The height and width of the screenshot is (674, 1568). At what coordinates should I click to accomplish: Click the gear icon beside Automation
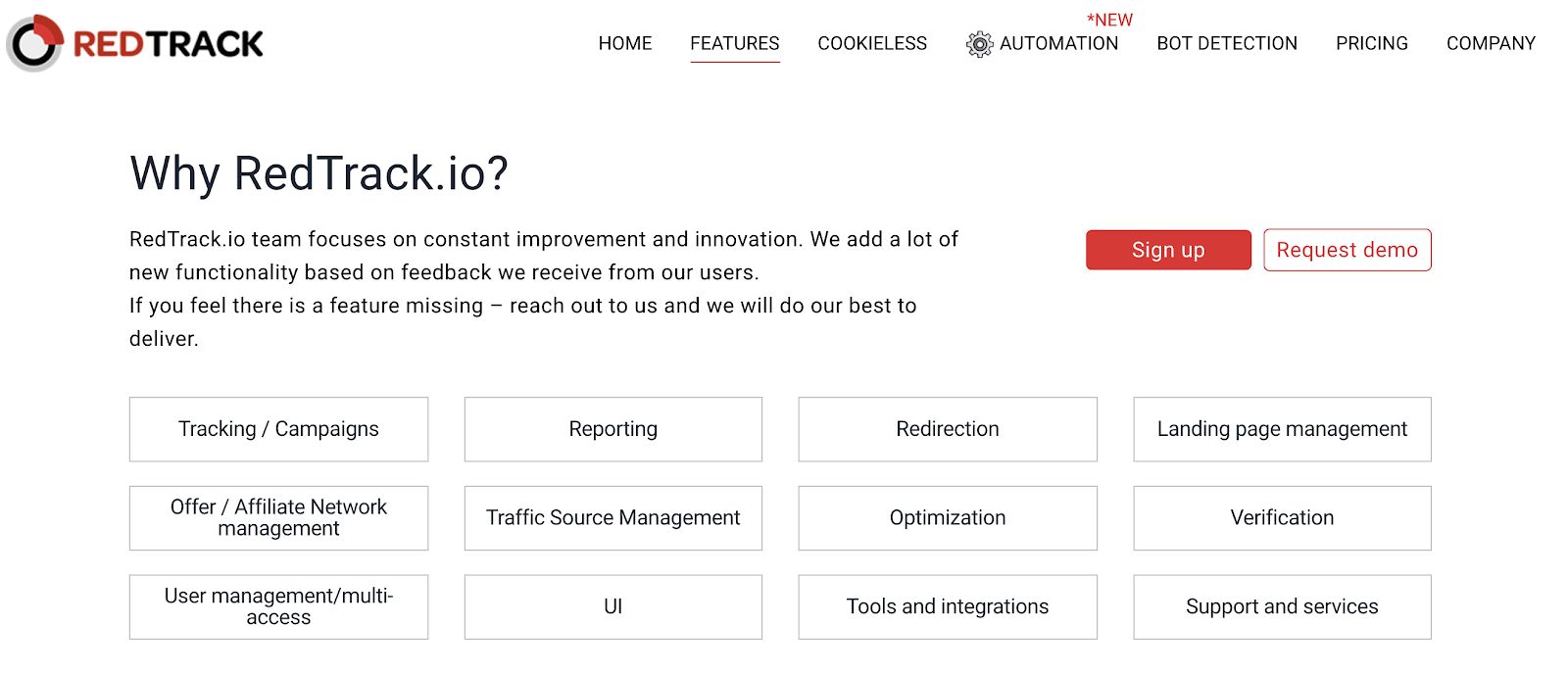[979, 44]
